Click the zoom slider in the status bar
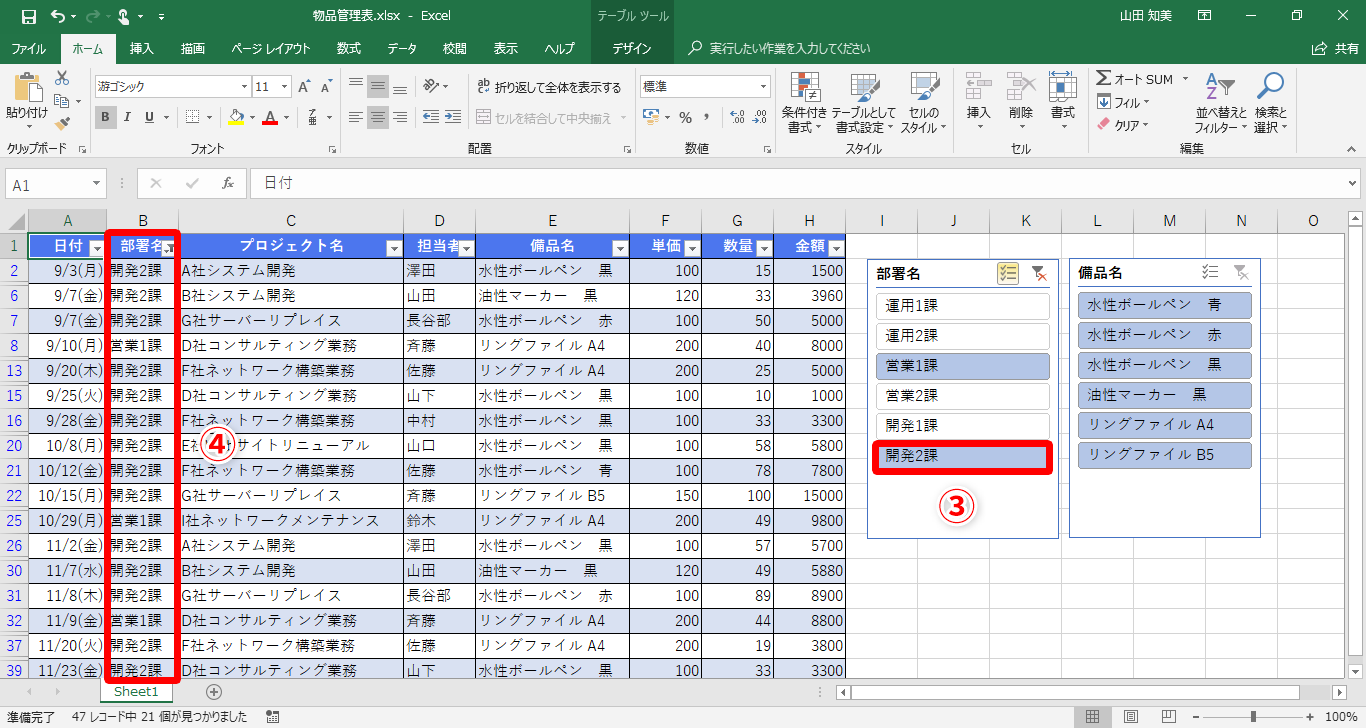Viewport: 1366px width, 728px height. click(1254, 717)
